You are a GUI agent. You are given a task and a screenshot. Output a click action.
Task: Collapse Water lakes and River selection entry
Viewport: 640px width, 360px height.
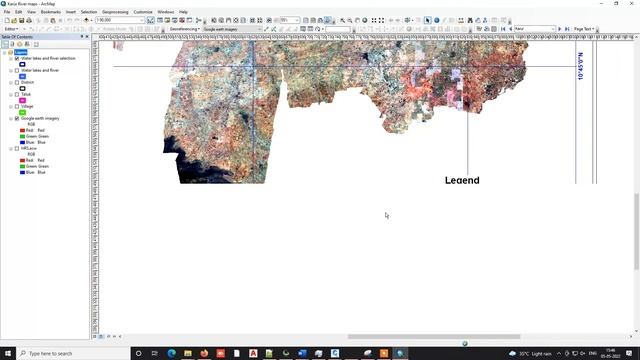pyautogui.click(x=11, y=58)
